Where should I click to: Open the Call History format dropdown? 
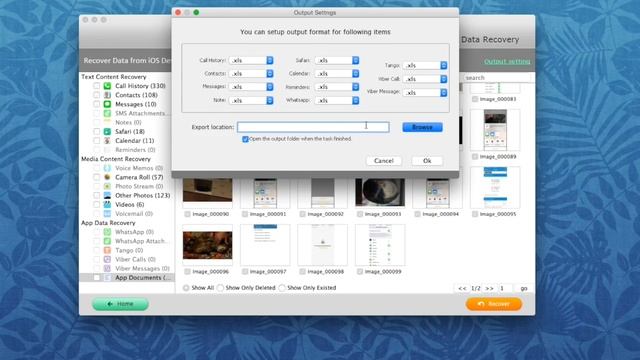pyautogui.click(x=251, y=60)
